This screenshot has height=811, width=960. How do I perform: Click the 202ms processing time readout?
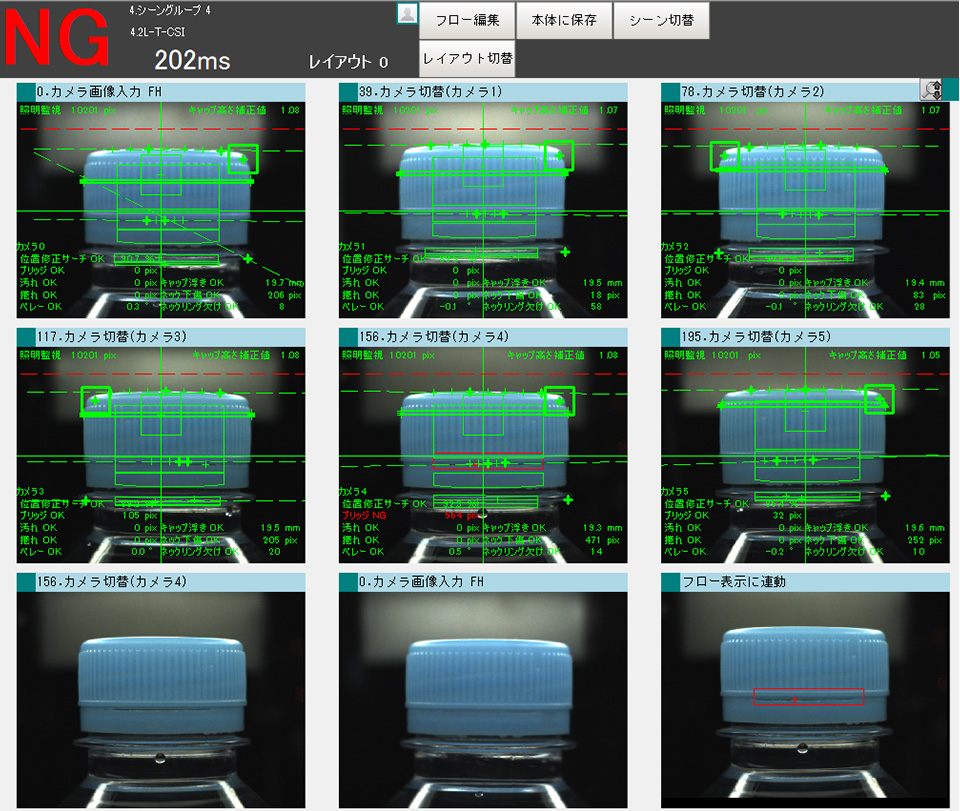click(x=192, y=61)
